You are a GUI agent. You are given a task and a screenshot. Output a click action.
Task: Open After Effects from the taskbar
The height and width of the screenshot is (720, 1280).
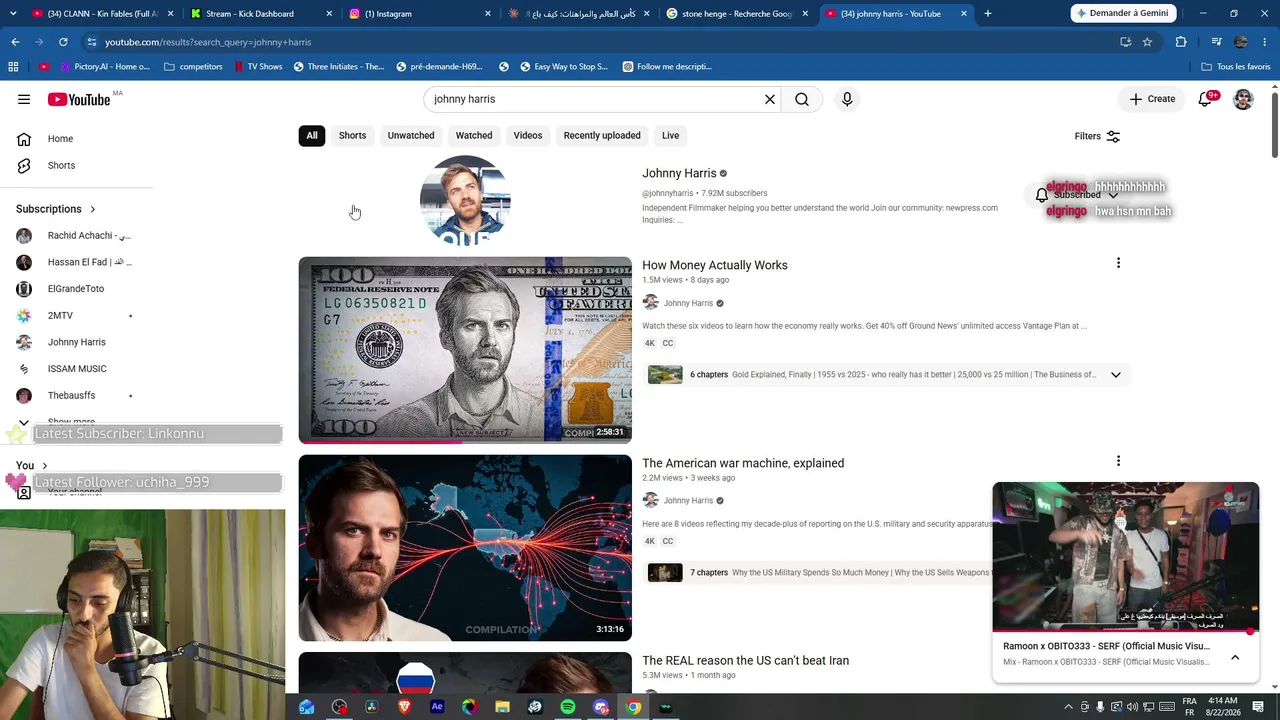pos(437,707)
